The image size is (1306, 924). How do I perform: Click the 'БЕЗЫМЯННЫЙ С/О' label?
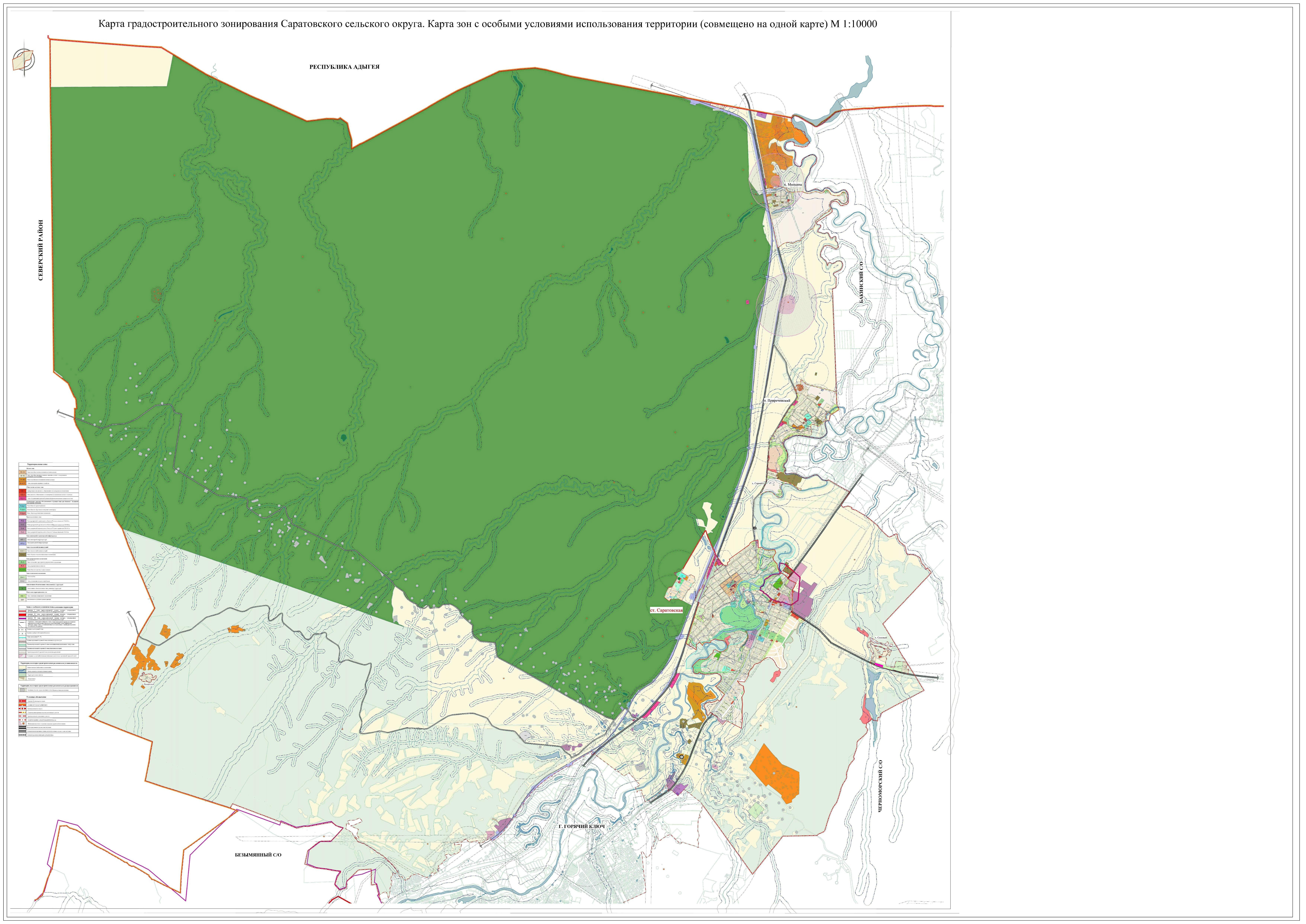(x=258, y=855)
